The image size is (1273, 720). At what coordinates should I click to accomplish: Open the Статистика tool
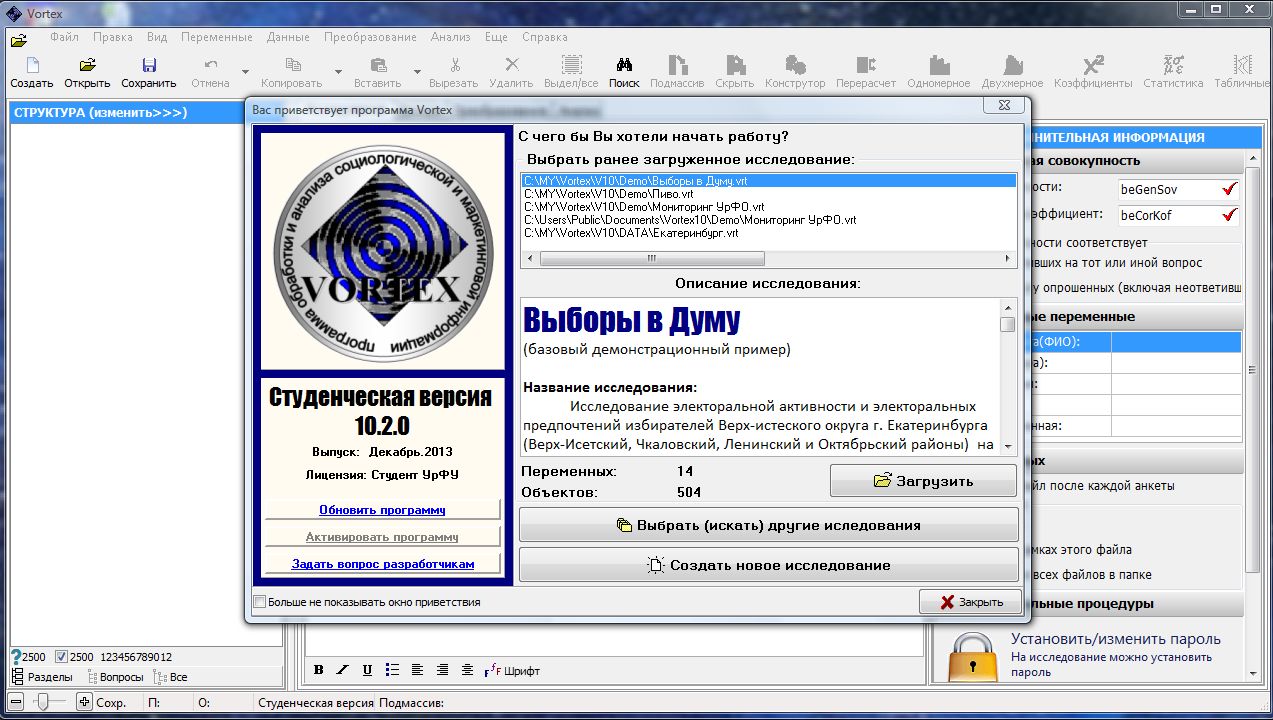(x=1171, y=68)
